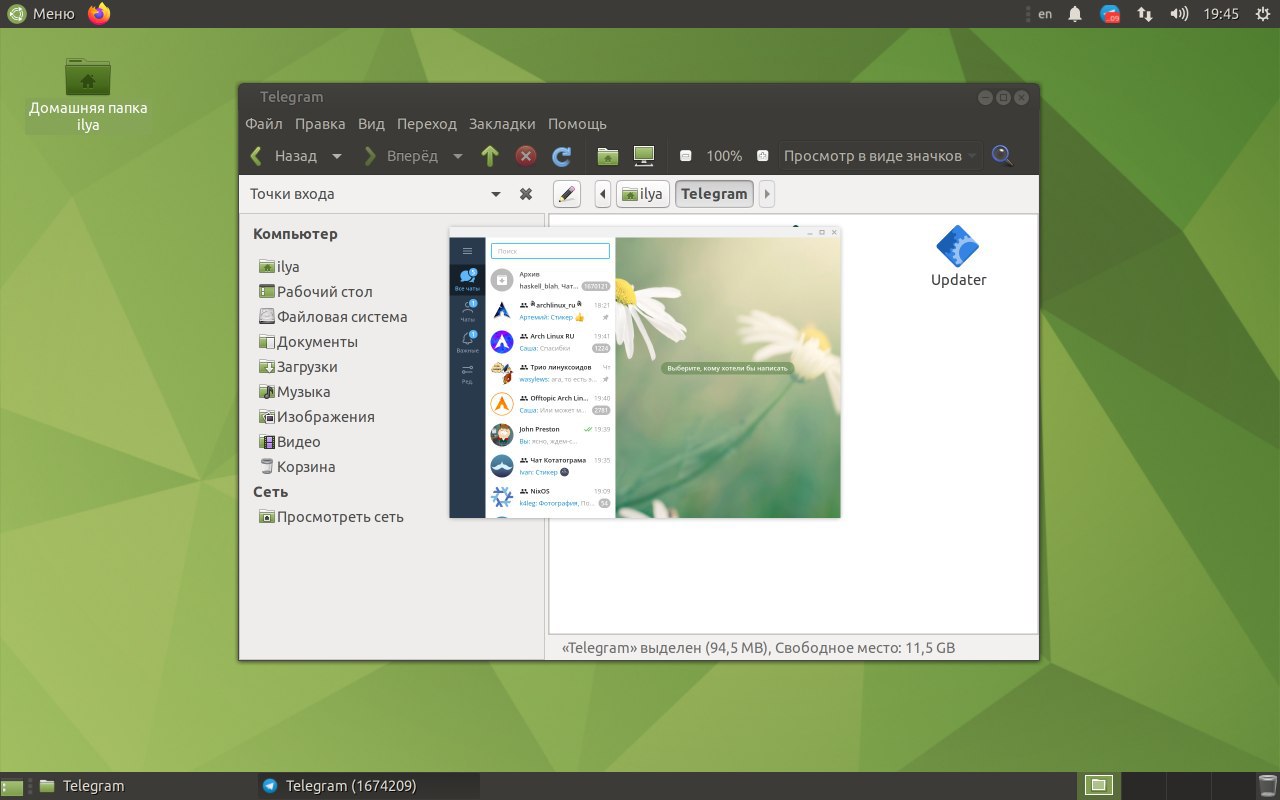Viewport: 1280px width, 800px height.
Task: Open Ред. folder settings in Telegram
Action: pyautogui.click(x=467, y=374)
